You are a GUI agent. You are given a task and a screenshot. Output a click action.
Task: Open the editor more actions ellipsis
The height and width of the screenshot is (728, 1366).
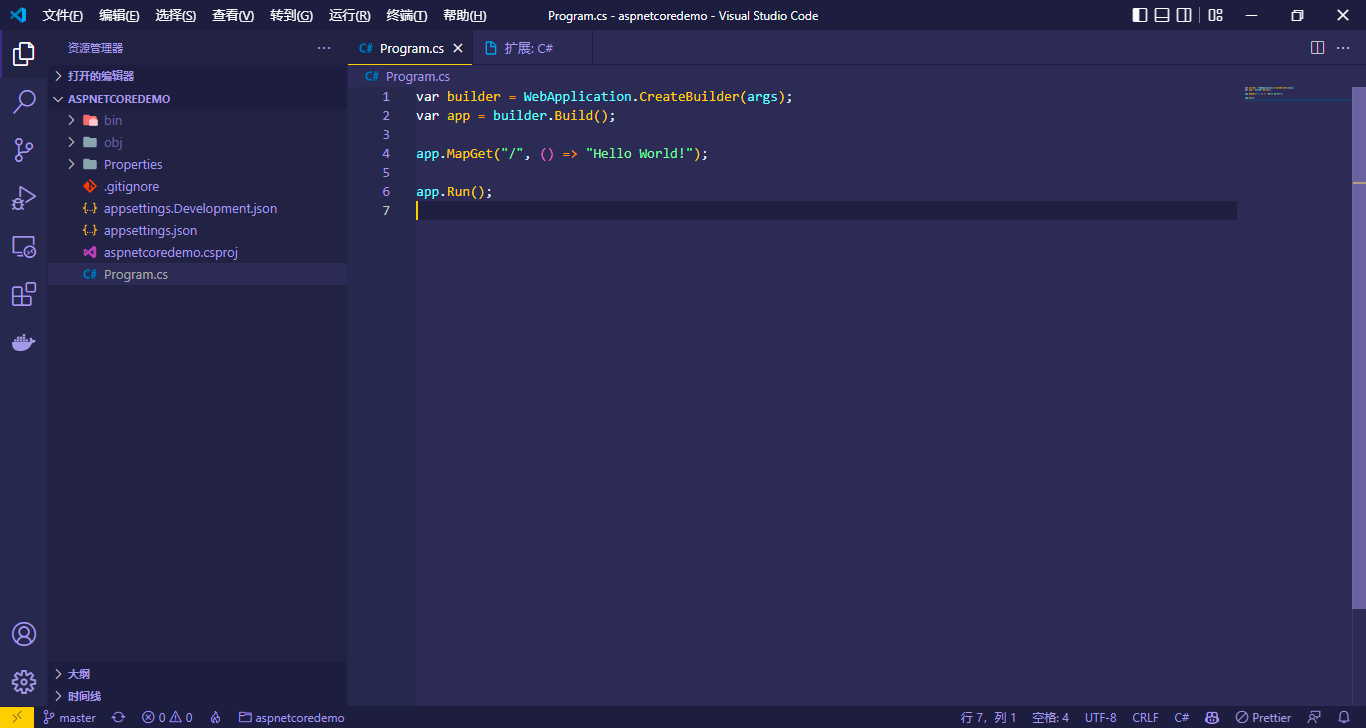pyautogui.click(x=1343, y=48)
